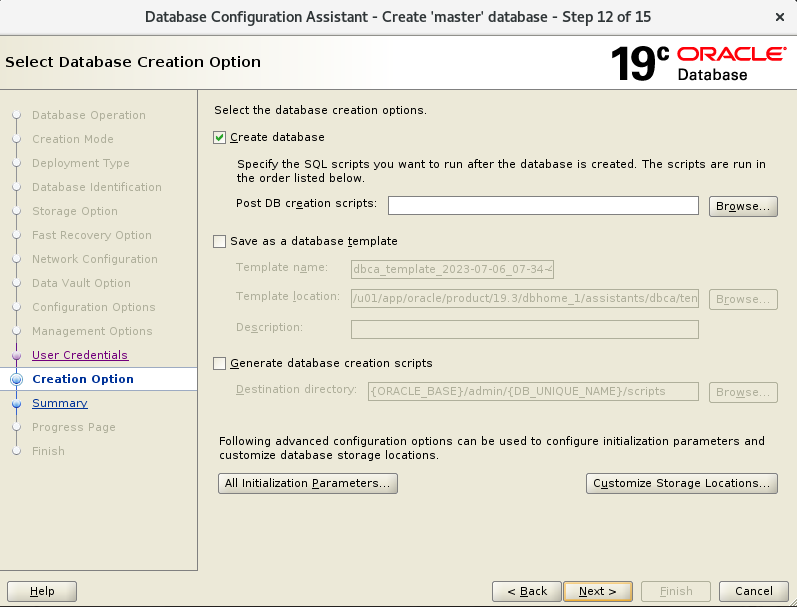Screen dimensions: 797x607
Task: Click the Deployment Type step label
Action: (80, 163)
